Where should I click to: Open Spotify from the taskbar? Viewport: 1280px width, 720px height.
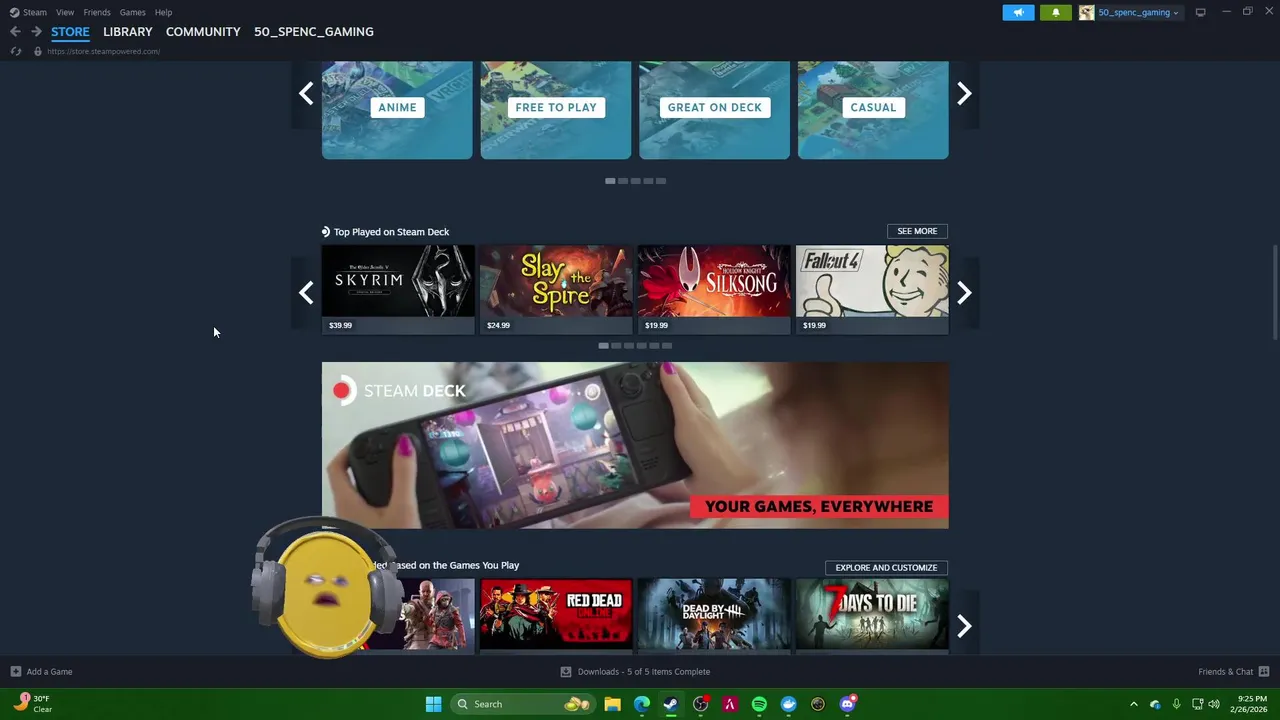coord(759,704)
